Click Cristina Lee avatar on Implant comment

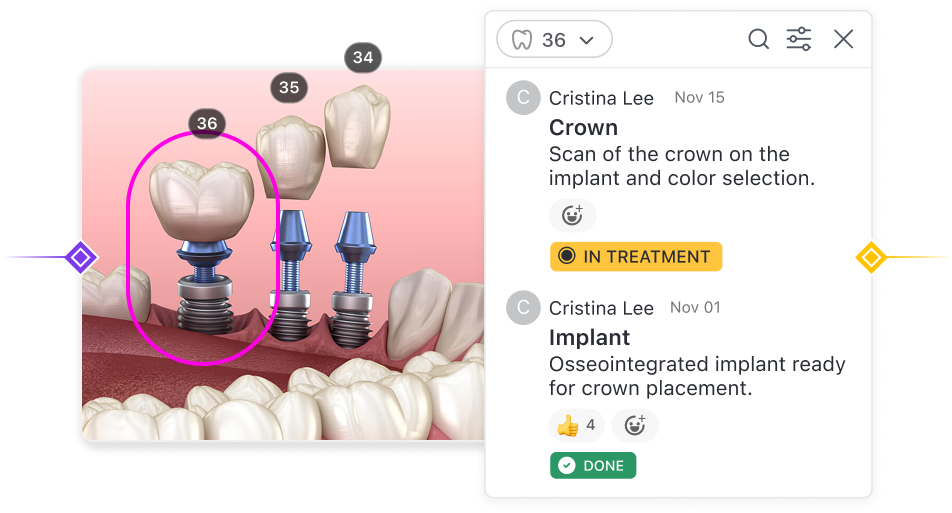(523, 308)
